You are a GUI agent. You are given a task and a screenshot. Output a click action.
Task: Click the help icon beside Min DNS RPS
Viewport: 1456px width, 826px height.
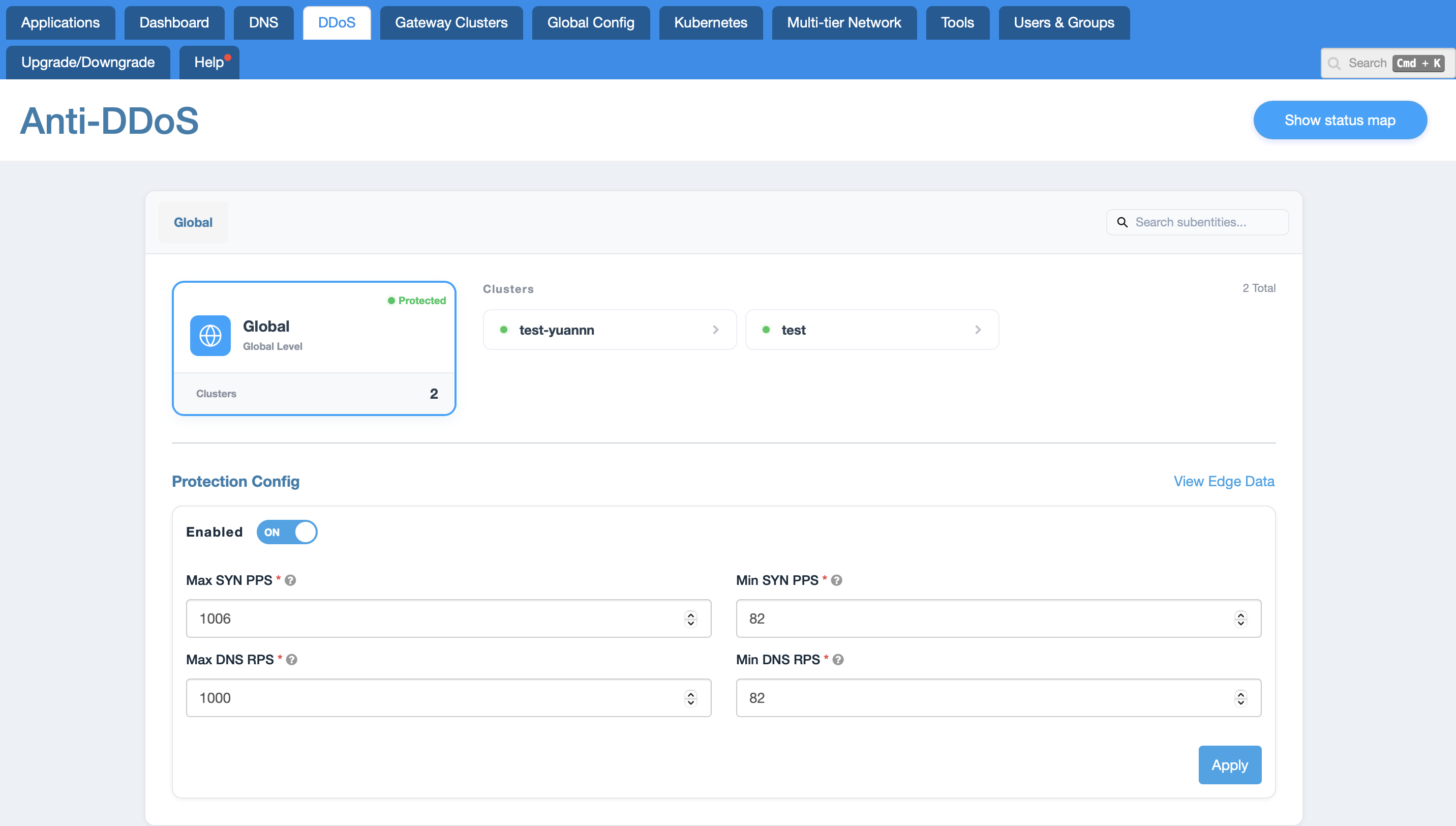(x=838, y=660)
